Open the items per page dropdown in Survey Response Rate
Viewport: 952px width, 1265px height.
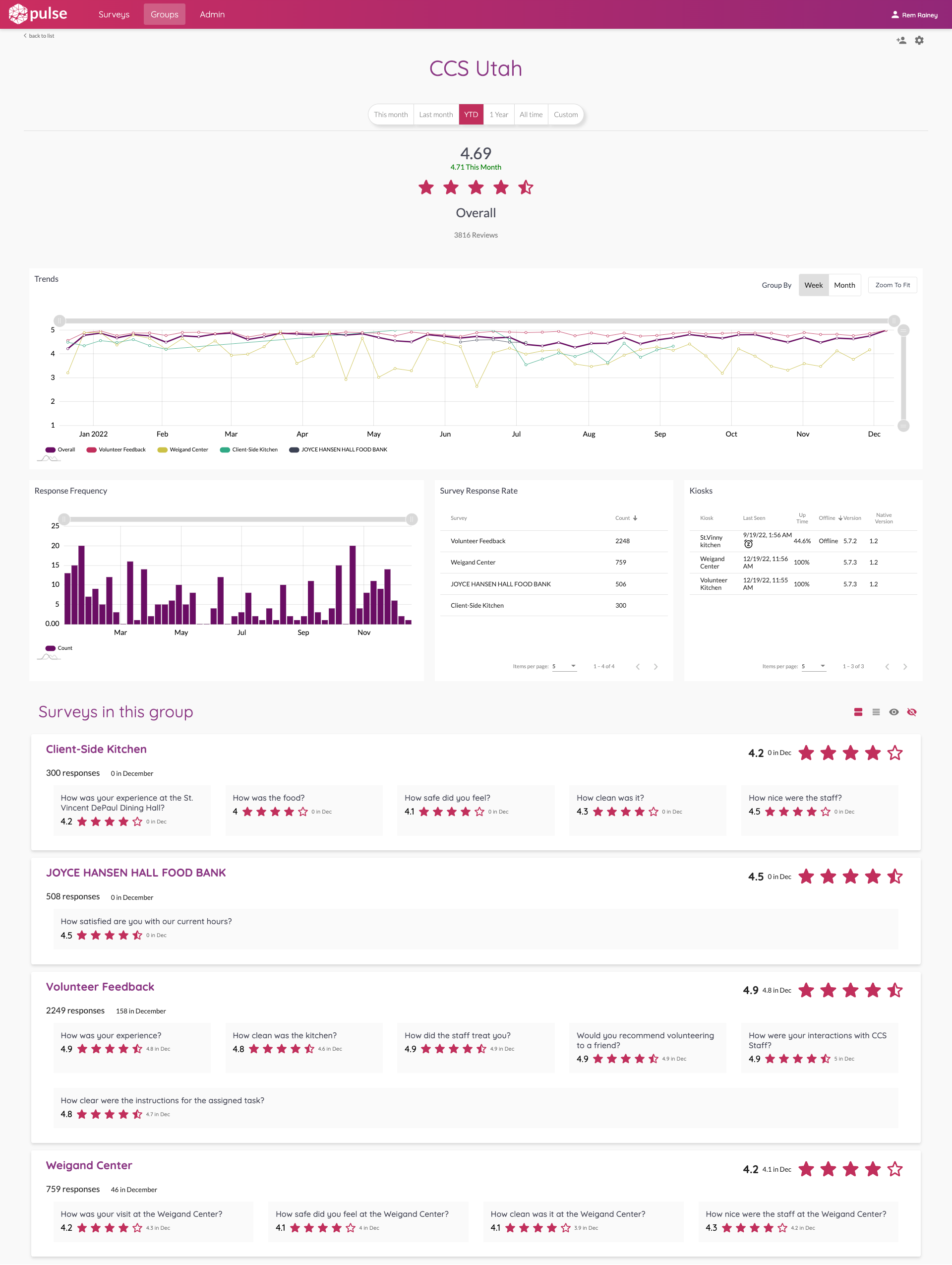point(565,666)
